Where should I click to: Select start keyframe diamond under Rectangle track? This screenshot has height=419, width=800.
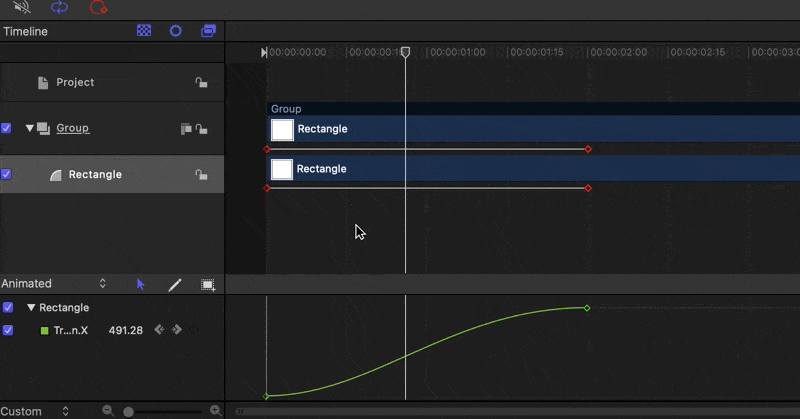pos(267,188)
